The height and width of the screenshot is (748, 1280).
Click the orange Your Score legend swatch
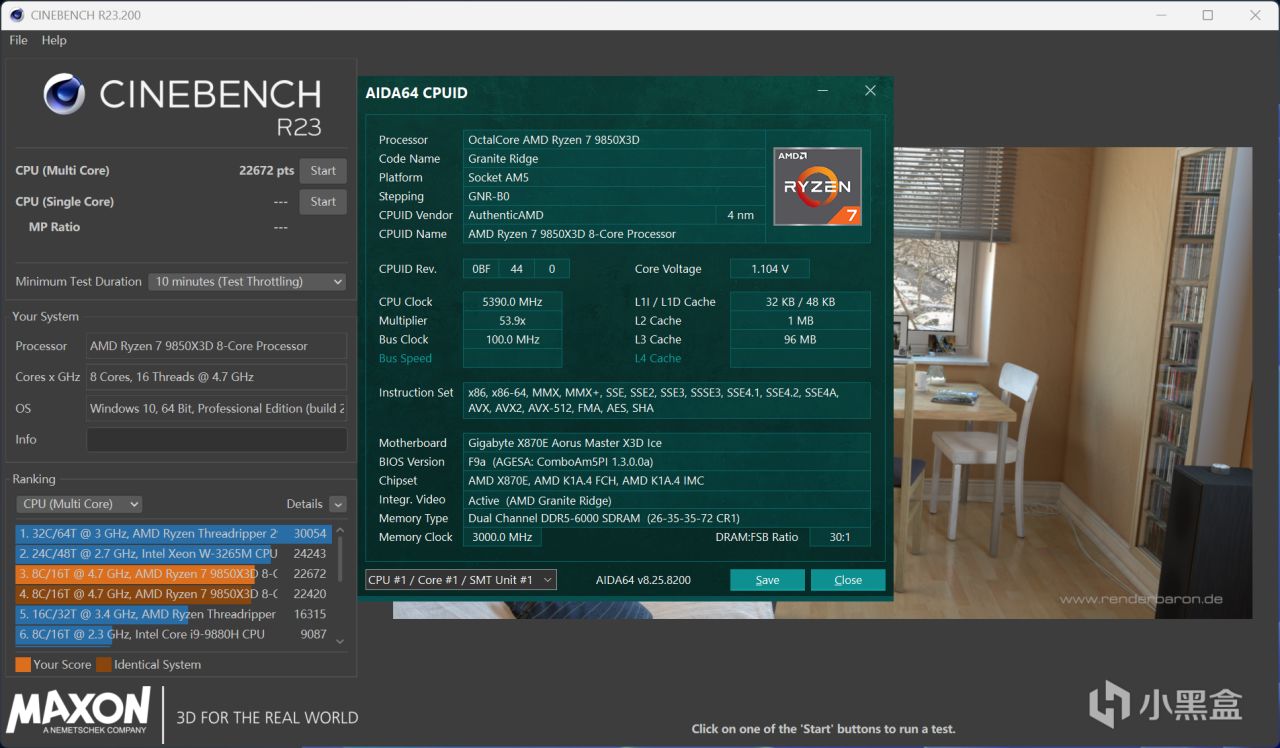[x=23, y=665]
